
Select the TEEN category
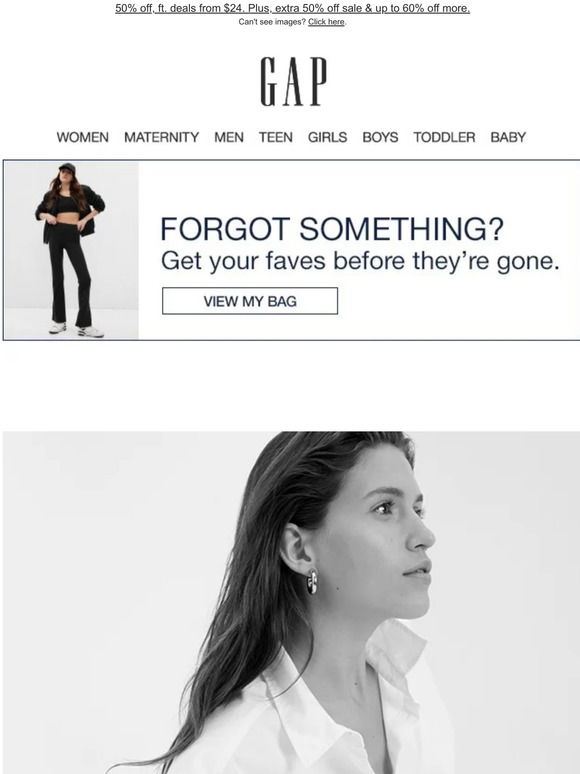click(x=275, y=137)
